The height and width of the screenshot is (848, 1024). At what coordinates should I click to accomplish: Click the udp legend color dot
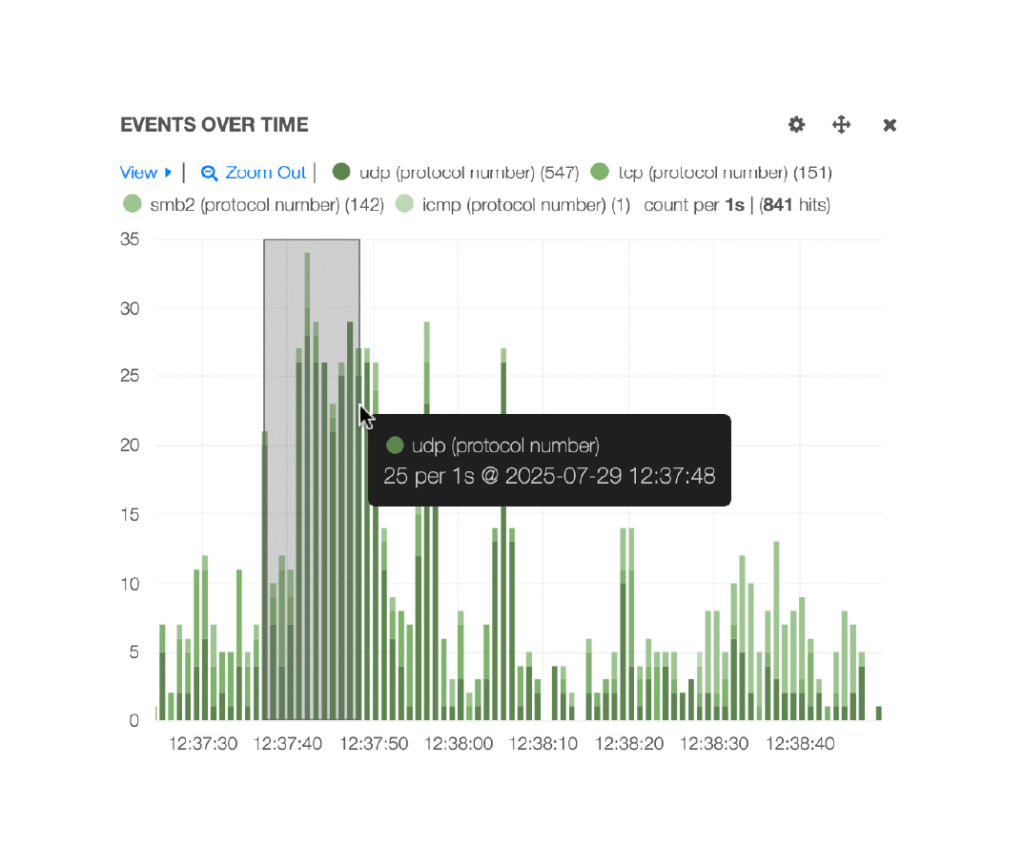(x=341, y=172)
